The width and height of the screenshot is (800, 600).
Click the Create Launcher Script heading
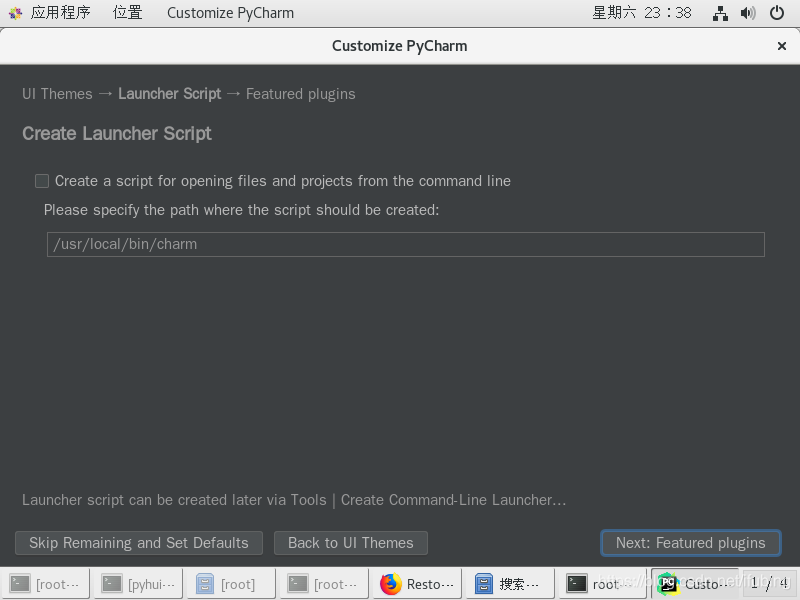coord(117,134)
